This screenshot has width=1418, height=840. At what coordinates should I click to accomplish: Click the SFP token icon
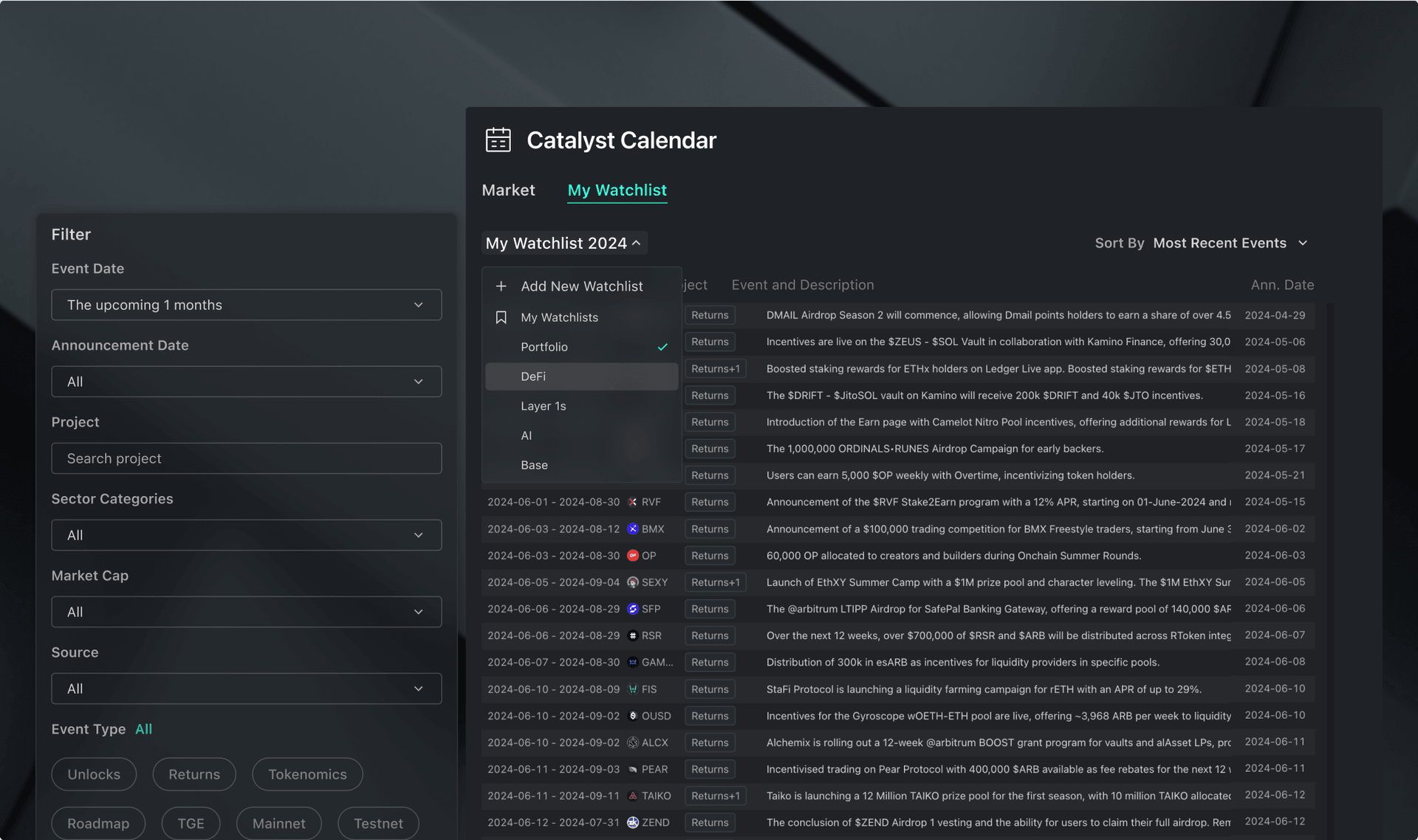[x=633, y=609]
